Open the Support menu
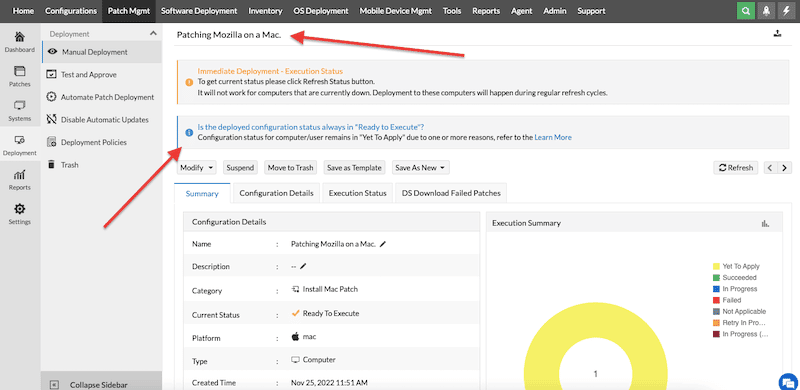 (591, 11)
